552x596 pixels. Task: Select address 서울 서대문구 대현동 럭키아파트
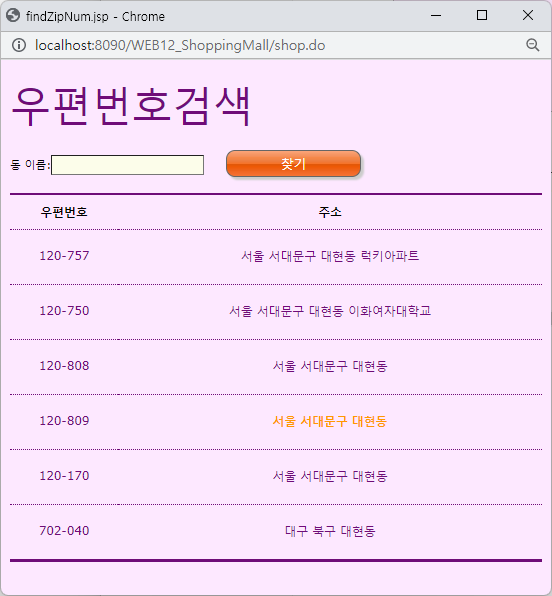(330, 256)
